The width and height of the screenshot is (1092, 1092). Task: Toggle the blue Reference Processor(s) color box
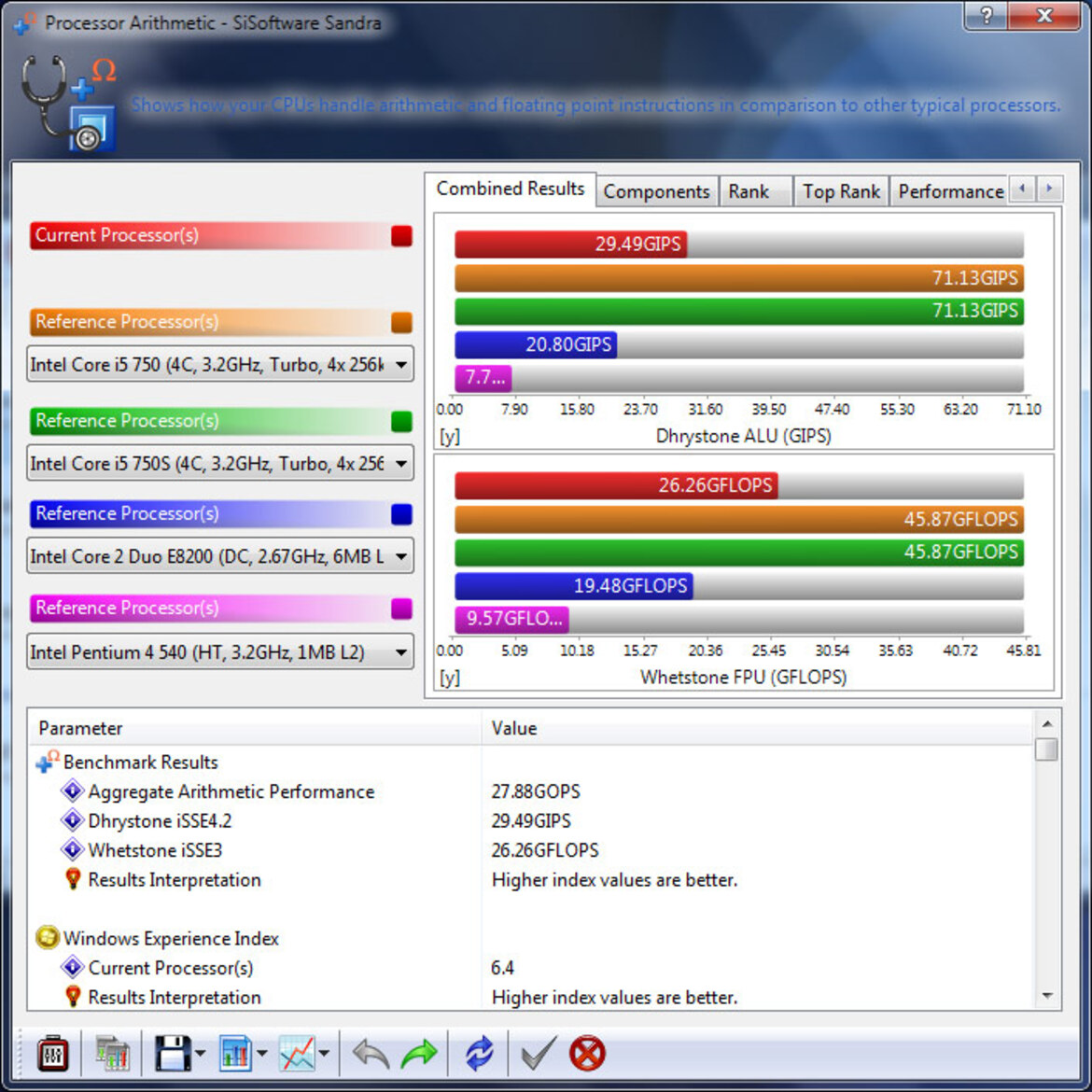point(402,514)
